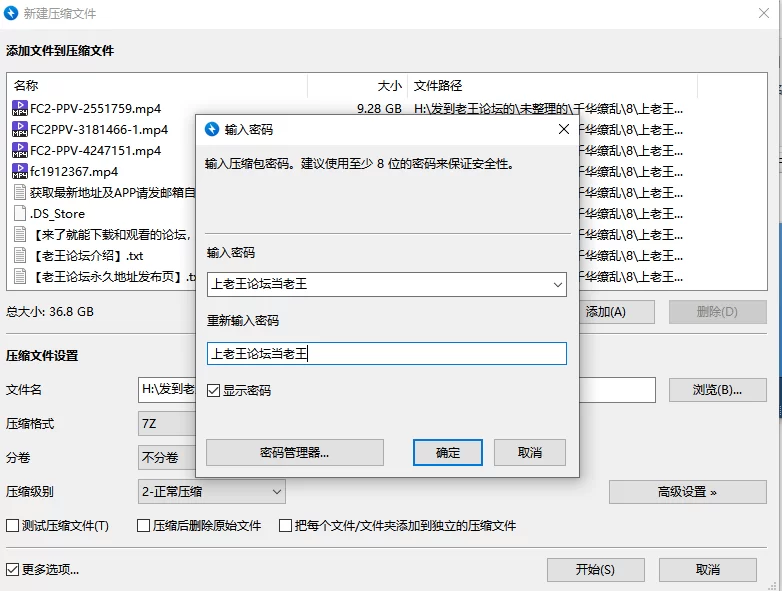Click the blank file icon of .DS_Store
The width and height of the screenshot is (782, 591).
pos(19,213)
